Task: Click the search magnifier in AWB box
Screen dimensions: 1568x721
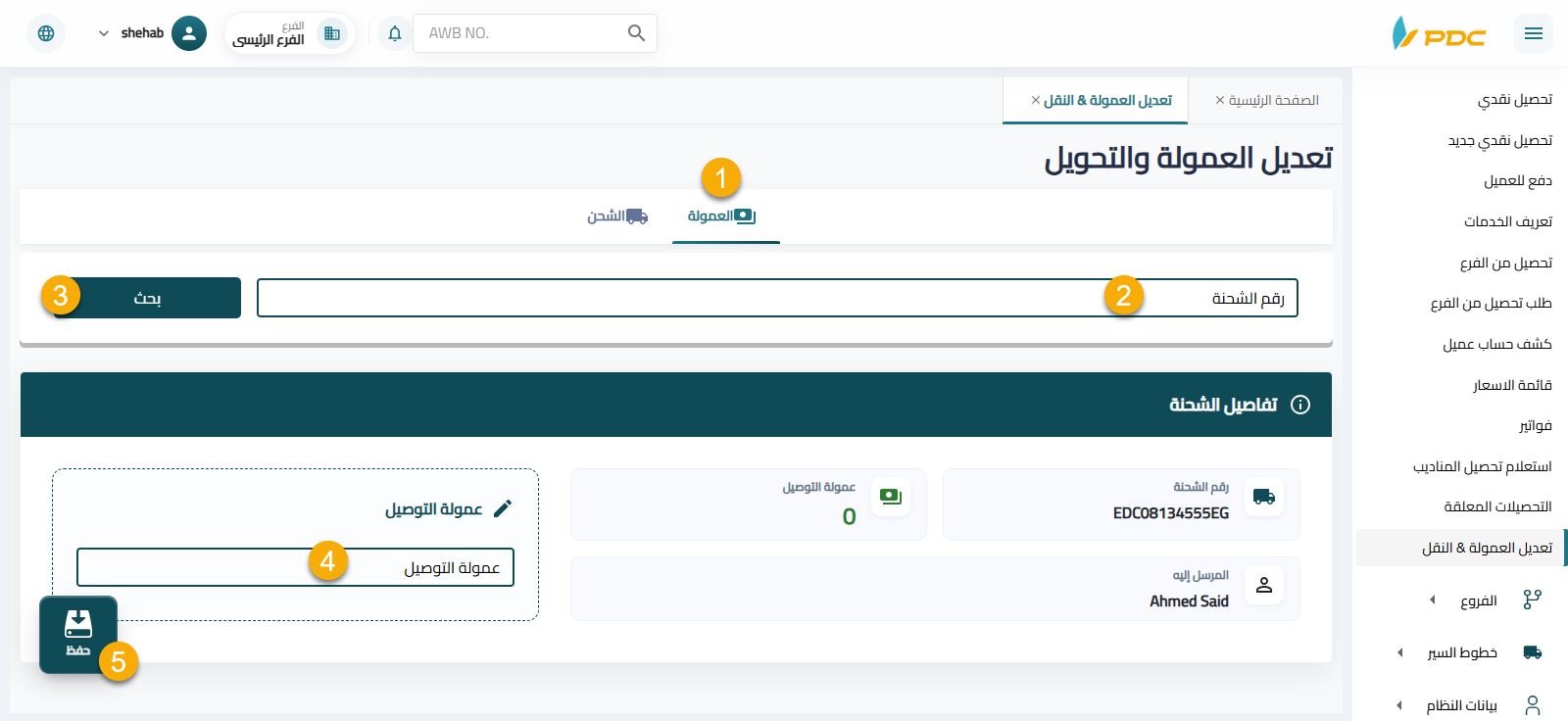Action: pyautogui.click(x=636, y=33)
